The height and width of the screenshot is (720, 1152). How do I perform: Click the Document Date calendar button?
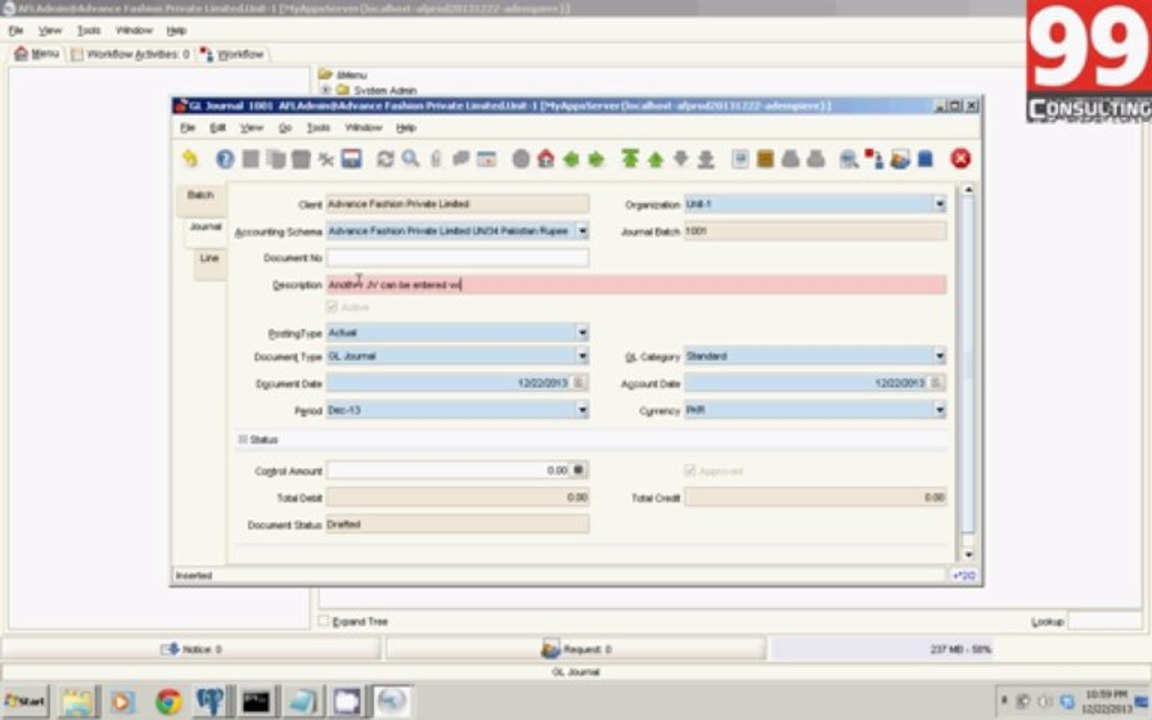579,383
